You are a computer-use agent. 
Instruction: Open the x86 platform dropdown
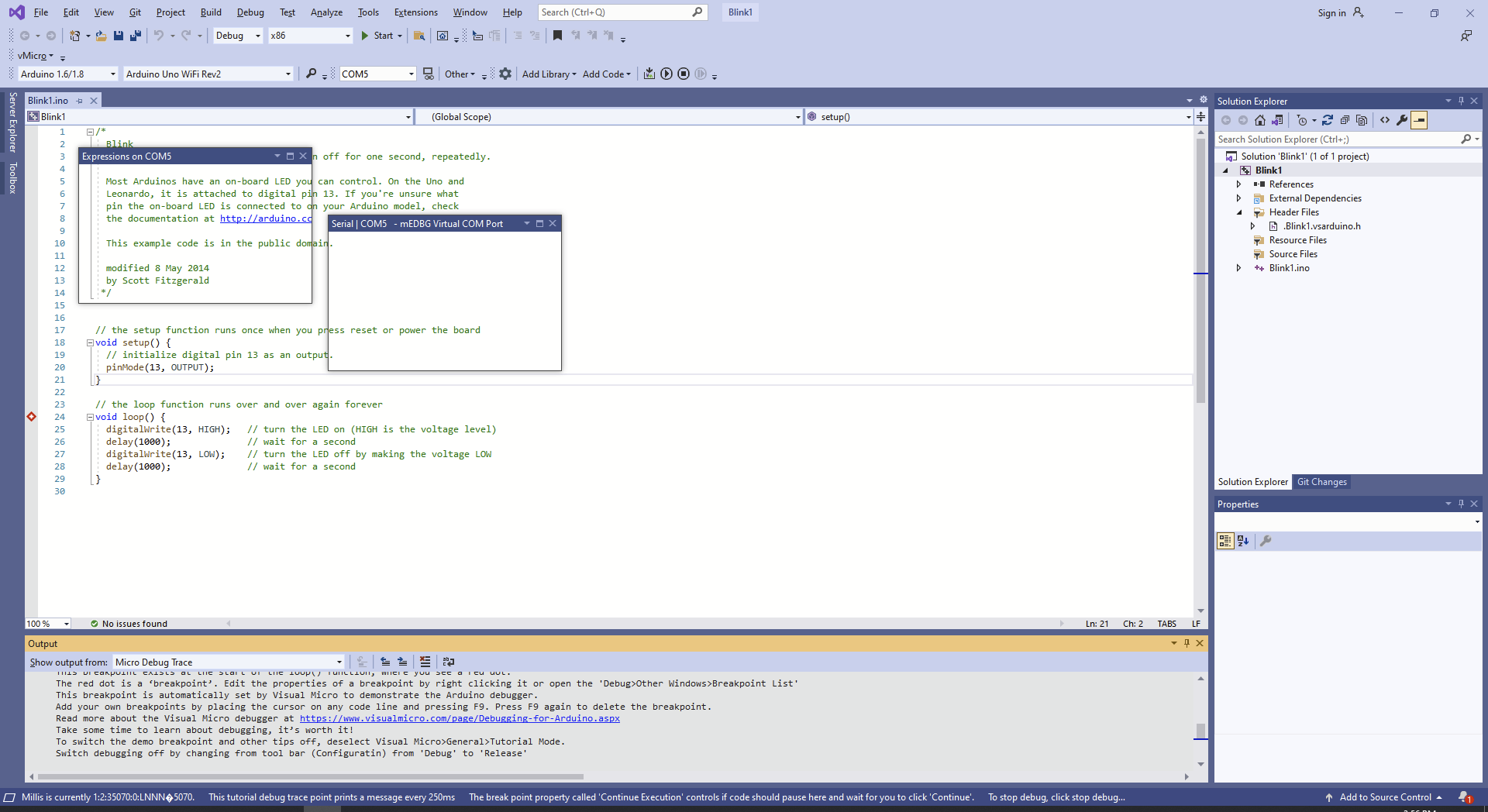347,36
